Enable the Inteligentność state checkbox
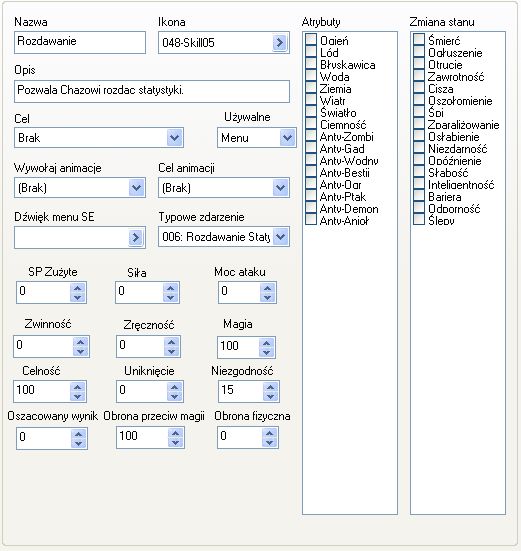This screenshot has height=551, width=521. coord(419,183)
